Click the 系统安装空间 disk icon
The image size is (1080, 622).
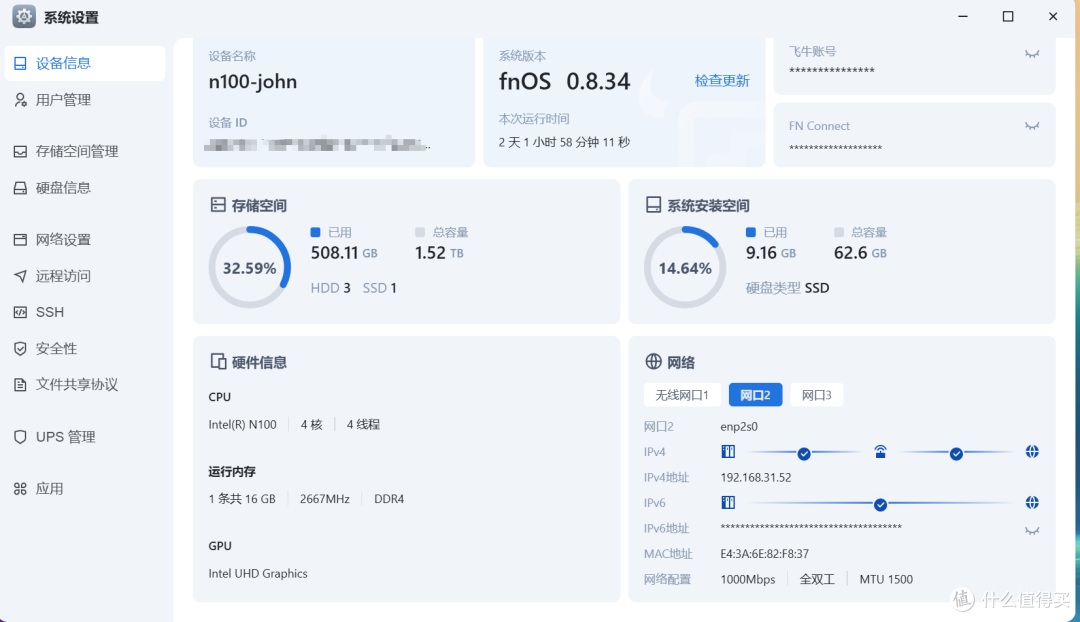click(653, 205)
